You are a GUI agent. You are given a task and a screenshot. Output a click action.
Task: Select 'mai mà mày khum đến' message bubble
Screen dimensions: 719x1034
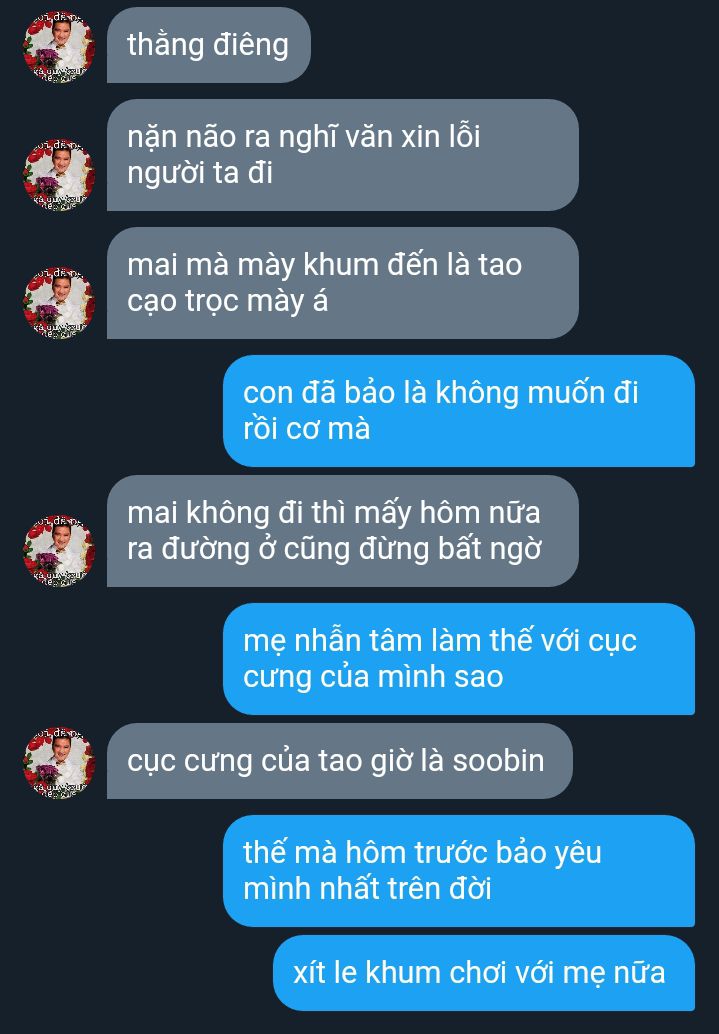point(342,283)
